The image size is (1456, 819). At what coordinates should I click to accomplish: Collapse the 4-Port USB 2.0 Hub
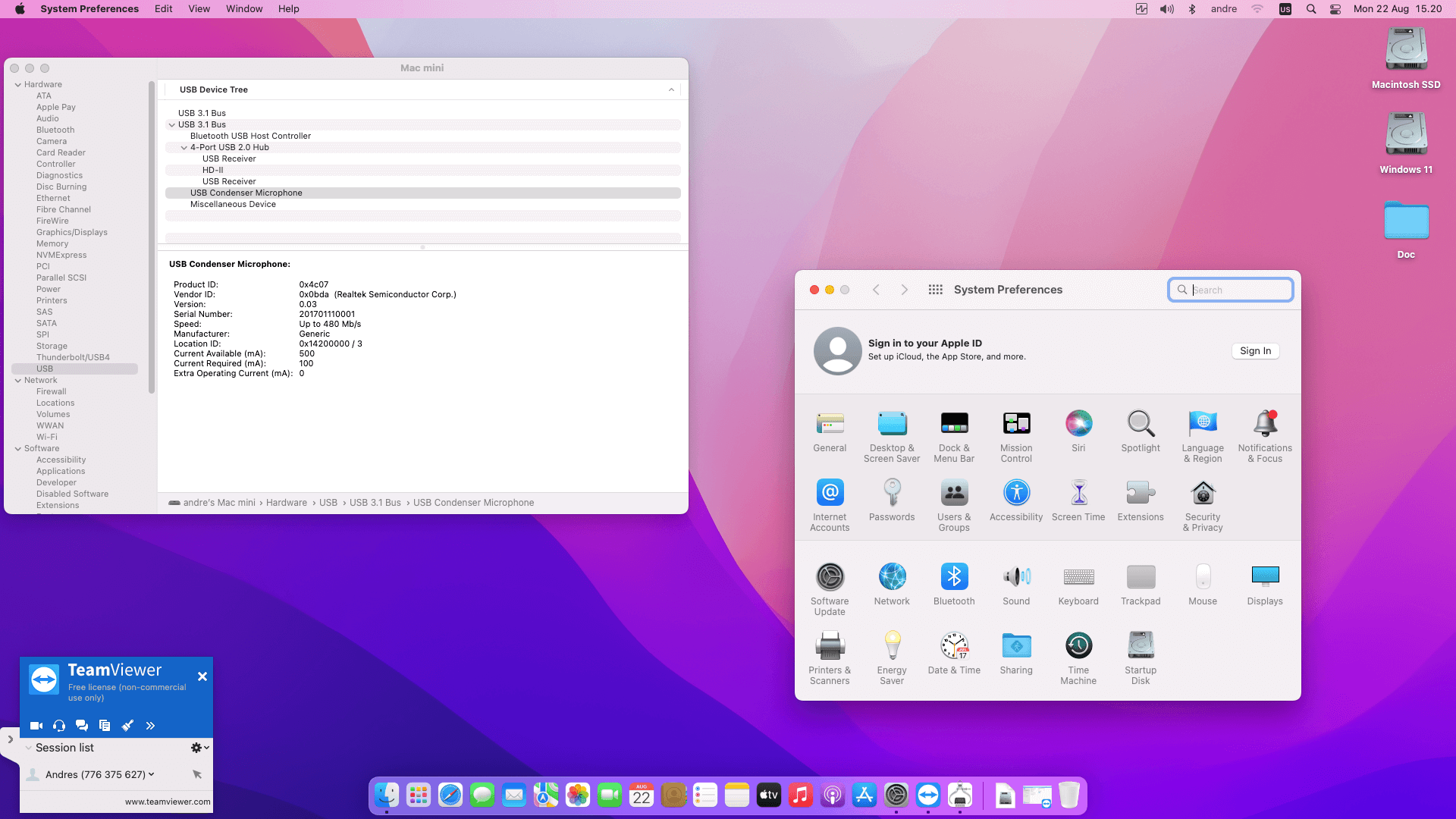(184, 148)
